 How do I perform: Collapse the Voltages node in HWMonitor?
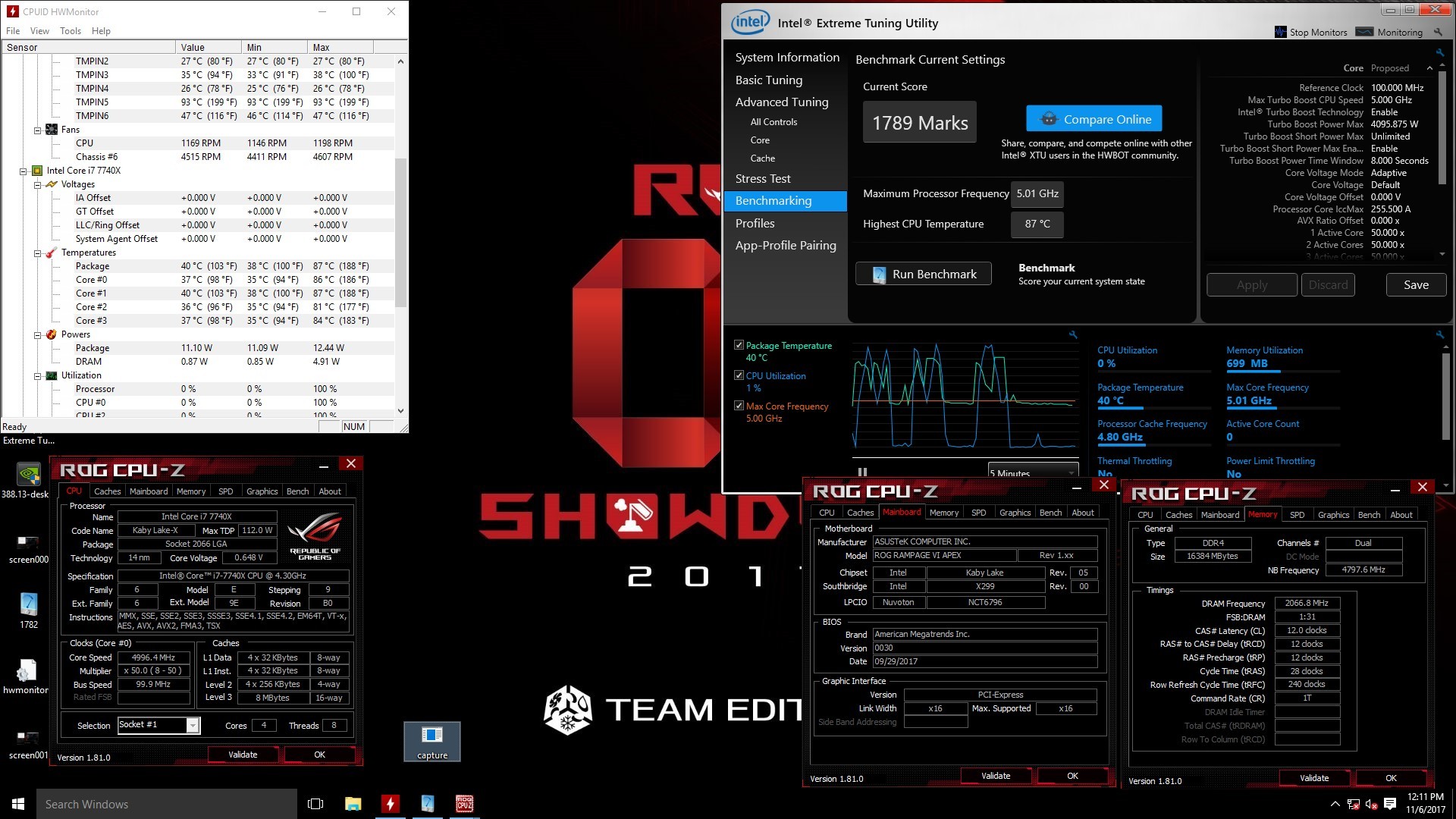click(37, 184)
